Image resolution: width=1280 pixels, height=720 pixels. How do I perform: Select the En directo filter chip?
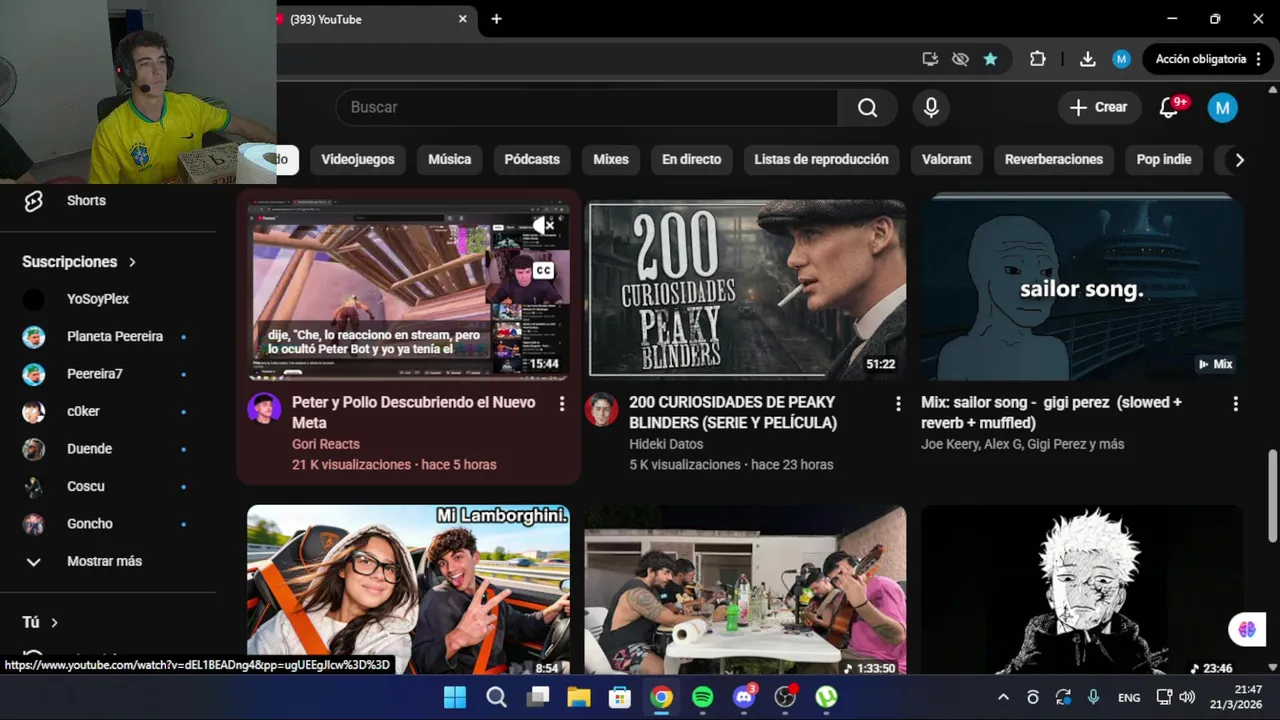pos(691,159)
